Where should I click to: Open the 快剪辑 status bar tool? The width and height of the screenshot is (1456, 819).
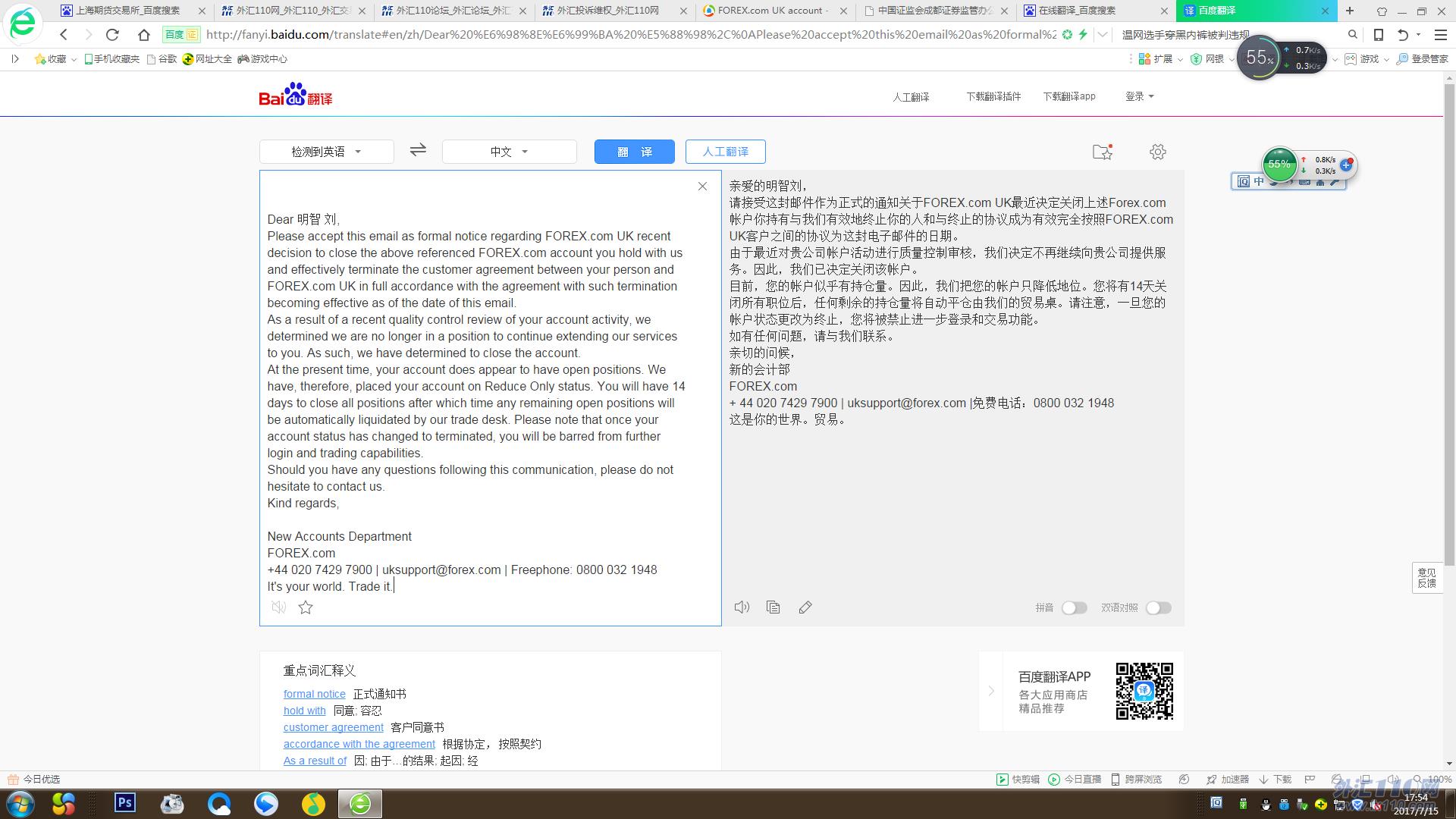(x=1018, y=779)
